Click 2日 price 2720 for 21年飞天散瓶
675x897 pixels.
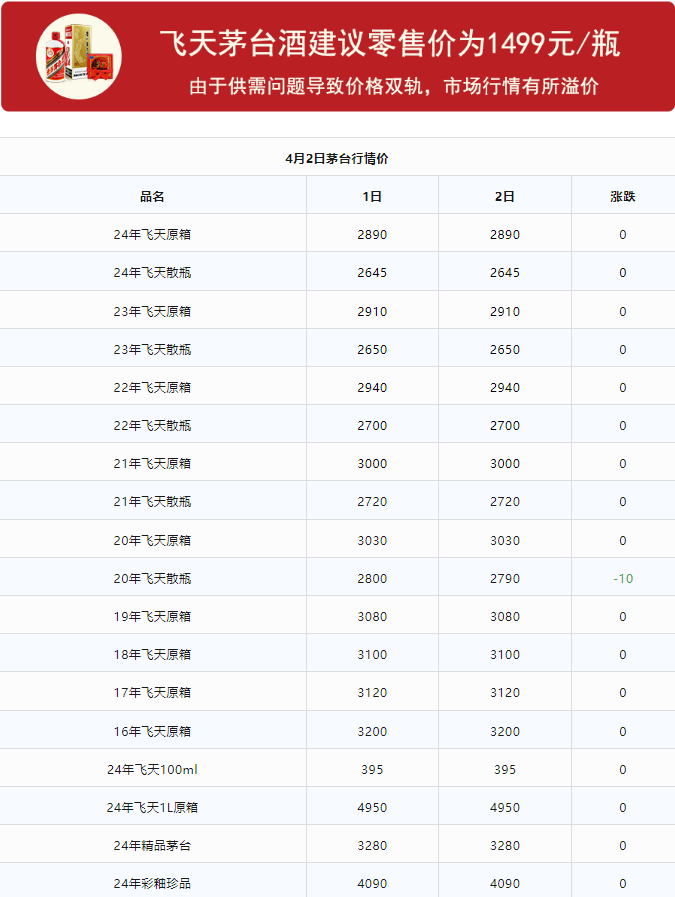click(x=505, y=501)
